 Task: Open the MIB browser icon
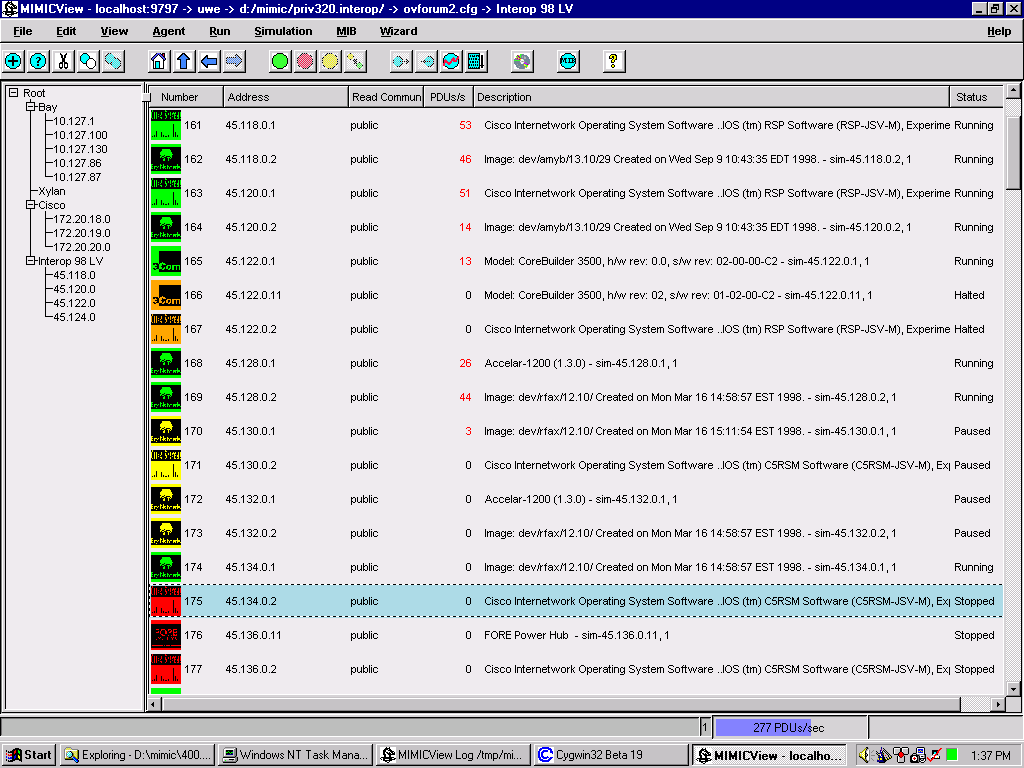(x=568, y=61)
